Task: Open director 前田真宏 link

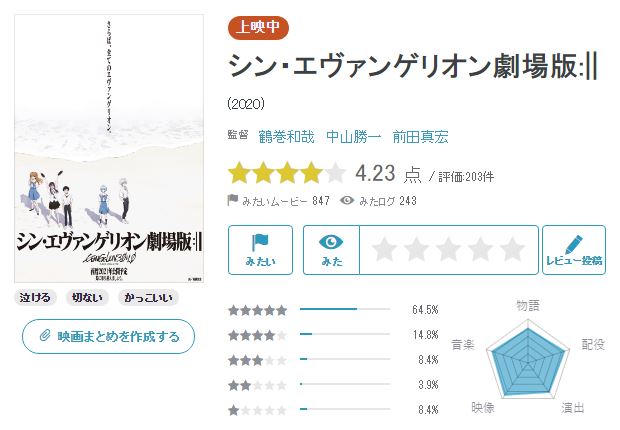Action: pyautogui.click(x=422, y=137)
